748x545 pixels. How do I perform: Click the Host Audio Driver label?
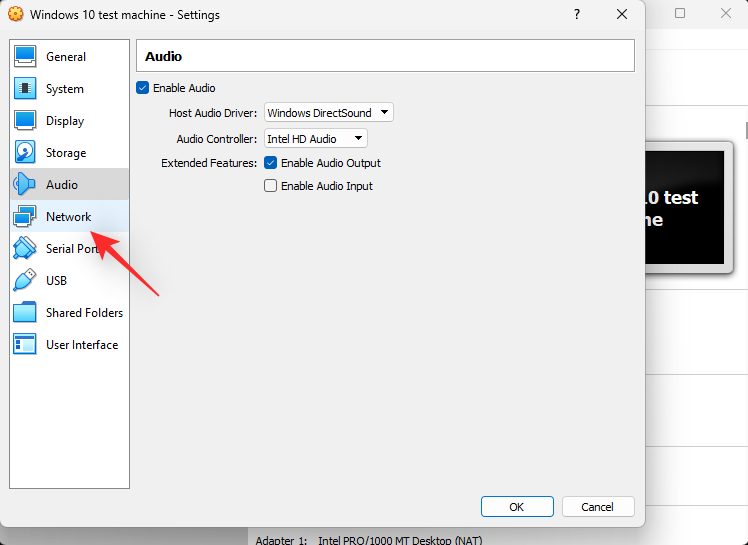point(213,113)
